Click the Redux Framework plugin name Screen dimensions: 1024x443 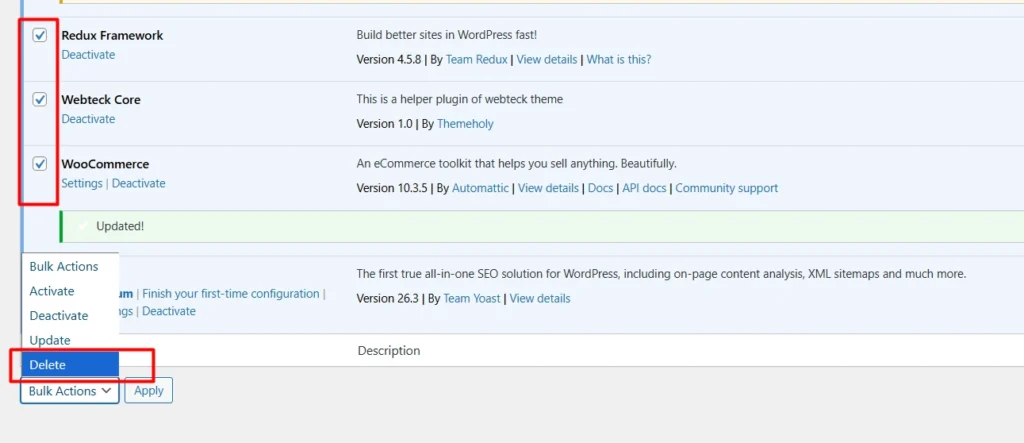112,35
